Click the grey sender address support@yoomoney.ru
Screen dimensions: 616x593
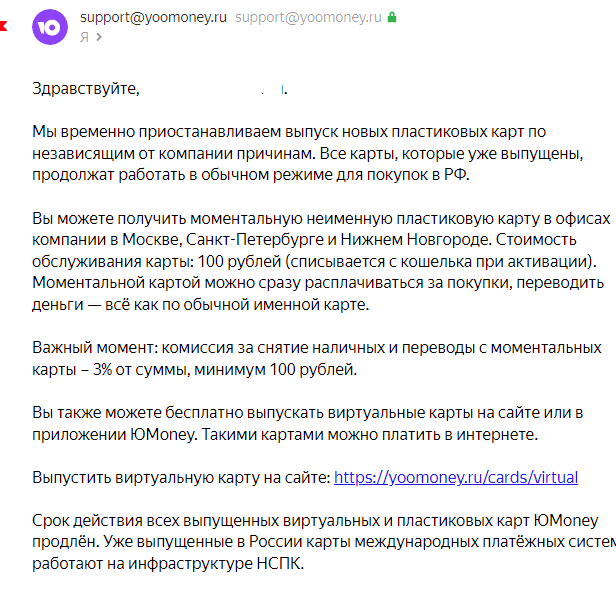pyautogui.click(x=308, y=17)
